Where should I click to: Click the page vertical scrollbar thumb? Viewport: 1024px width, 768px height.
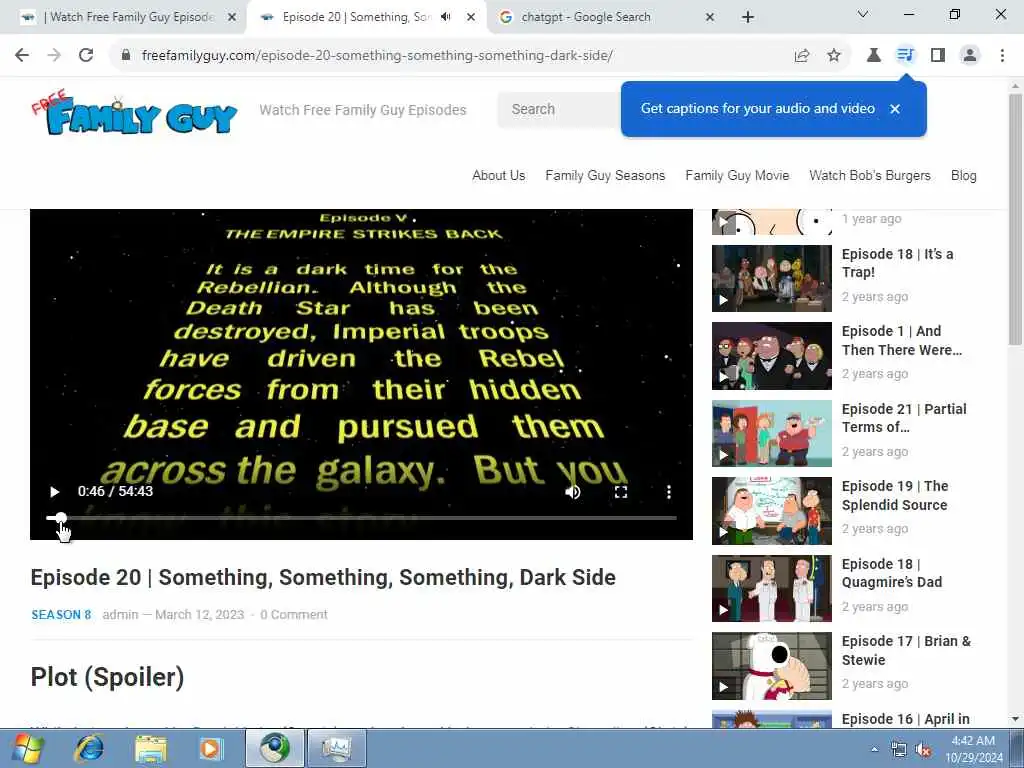1015,219
